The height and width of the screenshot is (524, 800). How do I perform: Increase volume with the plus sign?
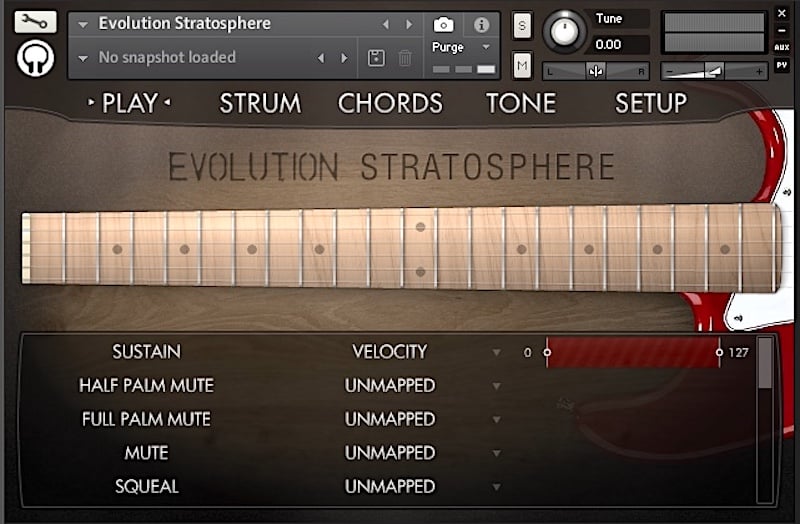click(759, 72)
